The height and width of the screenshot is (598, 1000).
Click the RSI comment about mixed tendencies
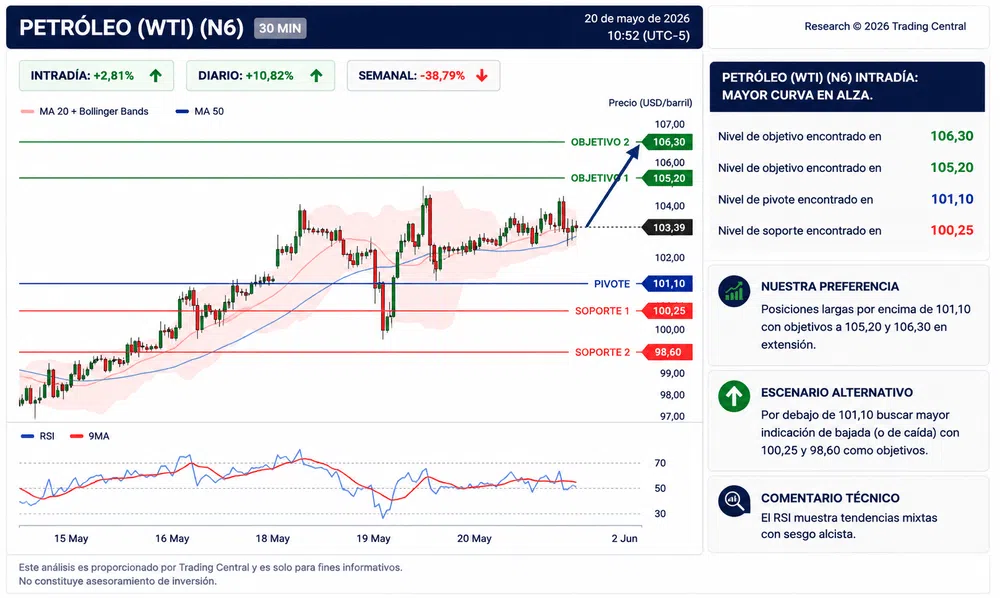[849, 526]
